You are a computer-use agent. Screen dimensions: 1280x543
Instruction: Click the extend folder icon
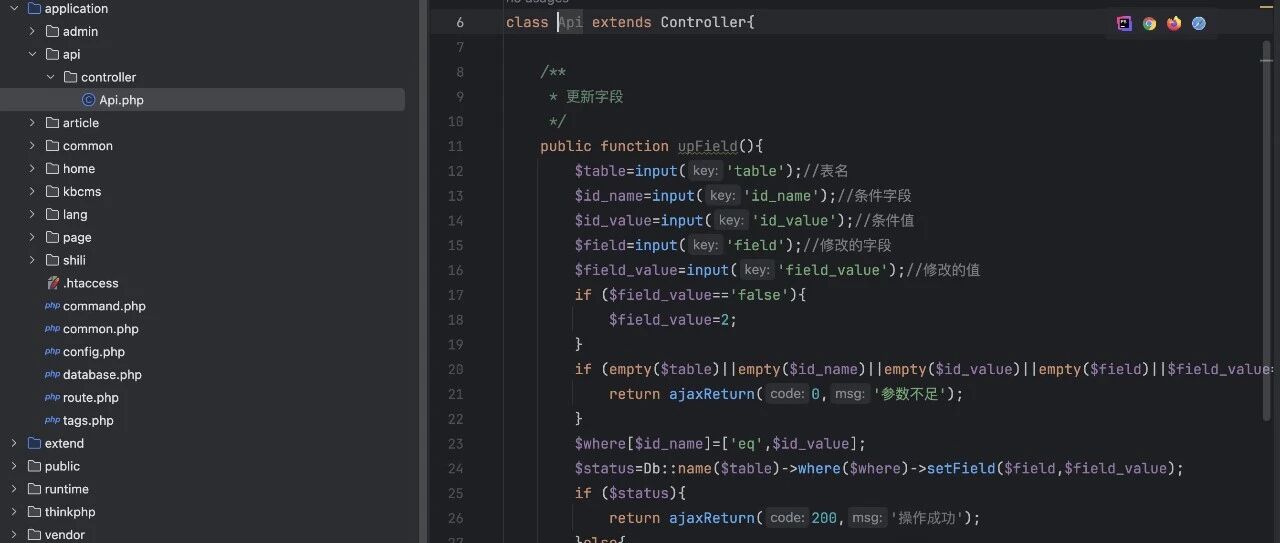tap(34, 443)
